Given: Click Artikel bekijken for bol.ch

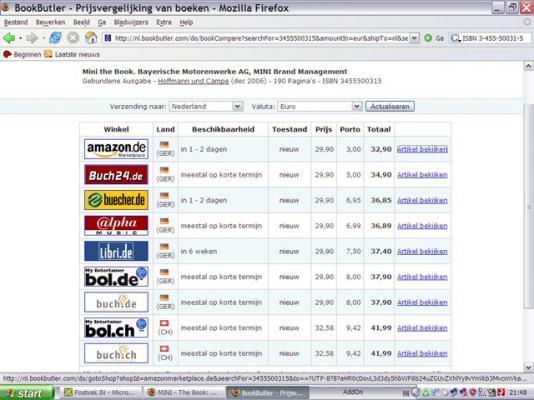Looking at the screenshot, I should point(422,328).
